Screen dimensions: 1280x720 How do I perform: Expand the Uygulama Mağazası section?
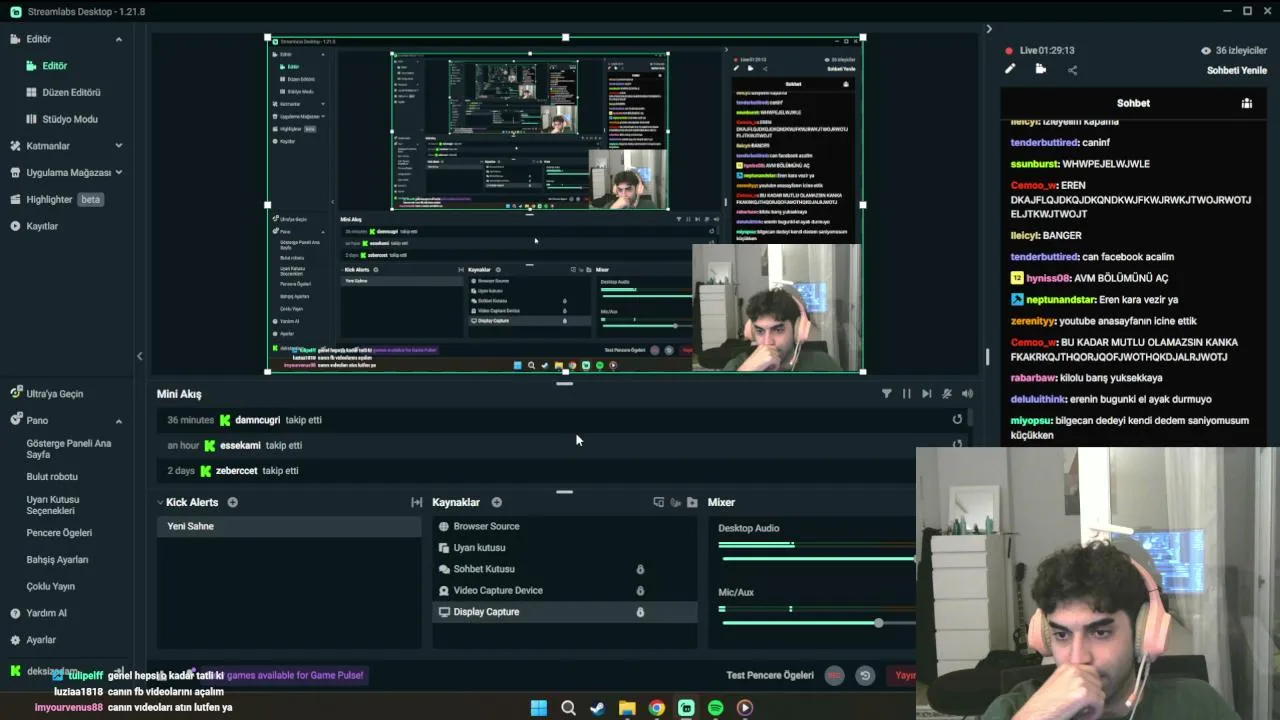[x=118, y=172]
